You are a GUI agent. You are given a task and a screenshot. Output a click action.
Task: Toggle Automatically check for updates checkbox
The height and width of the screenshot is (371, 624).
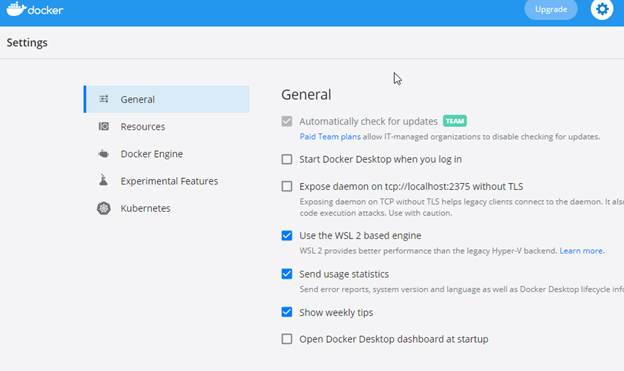click(287, 121)
